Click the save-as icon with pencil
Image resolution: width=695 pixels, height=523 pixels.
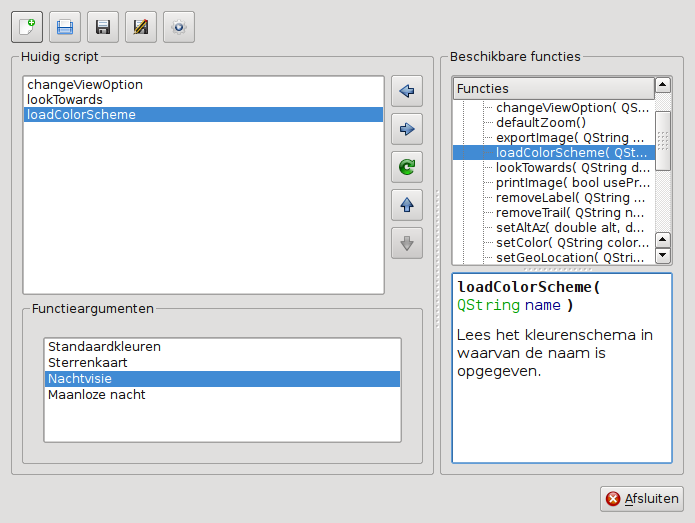click(141, 27)
